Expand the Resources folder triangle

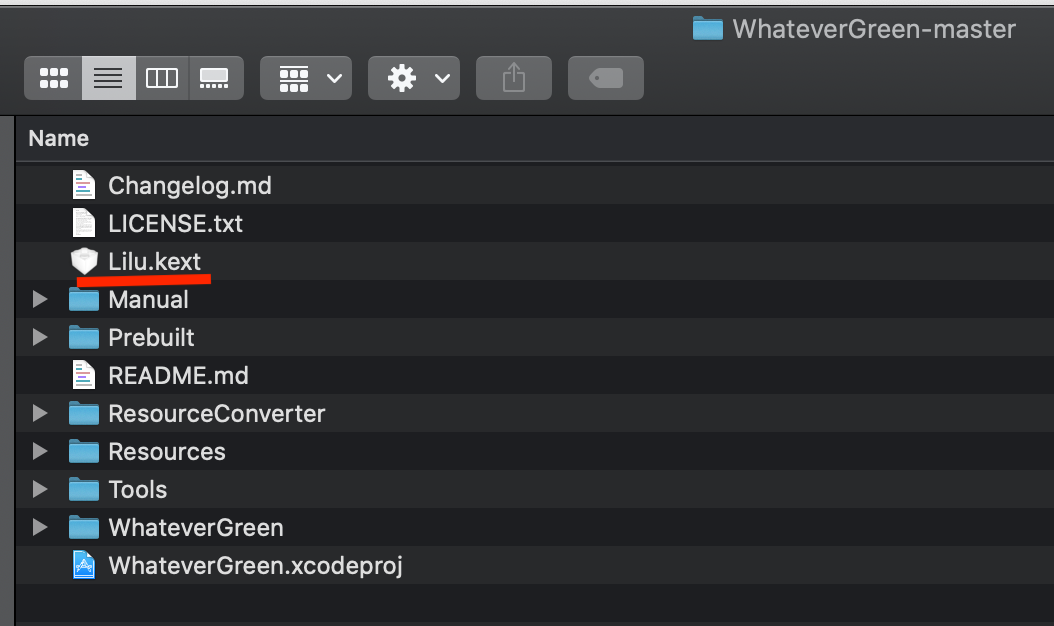(40, 451)
